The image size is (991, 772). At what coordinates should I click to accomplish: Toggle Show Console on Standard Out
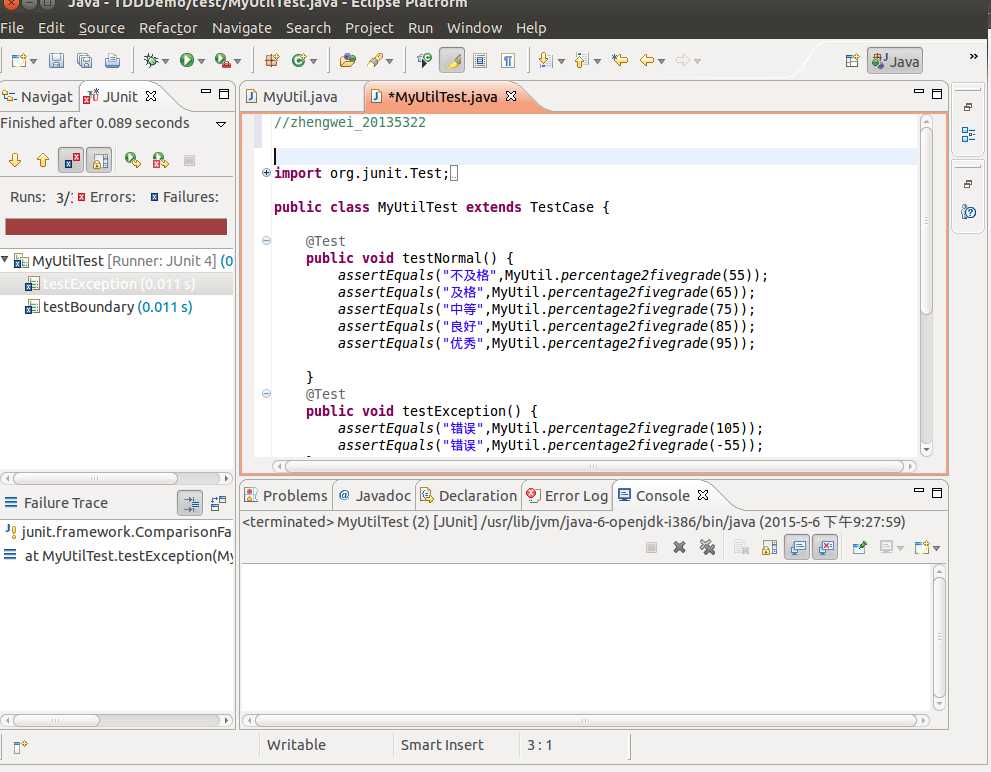pyautogui.click(x=798, y=548)
